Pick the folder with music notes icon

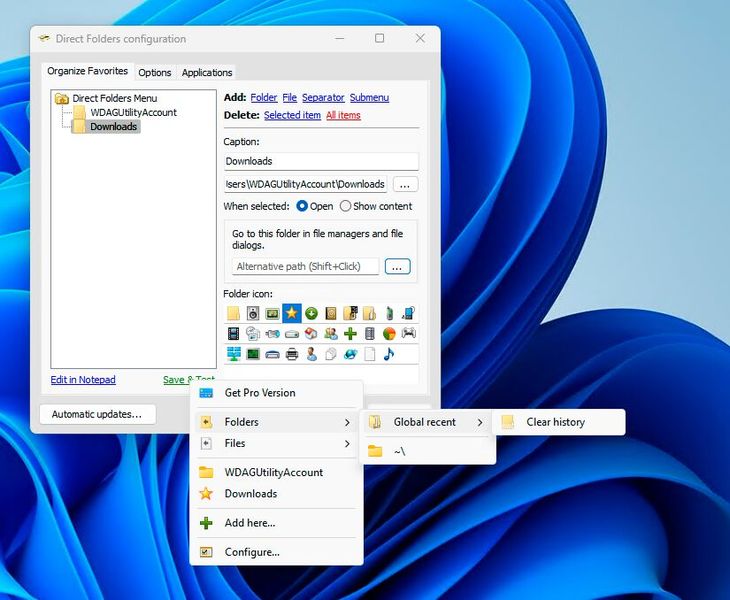[x=350, y=313]
